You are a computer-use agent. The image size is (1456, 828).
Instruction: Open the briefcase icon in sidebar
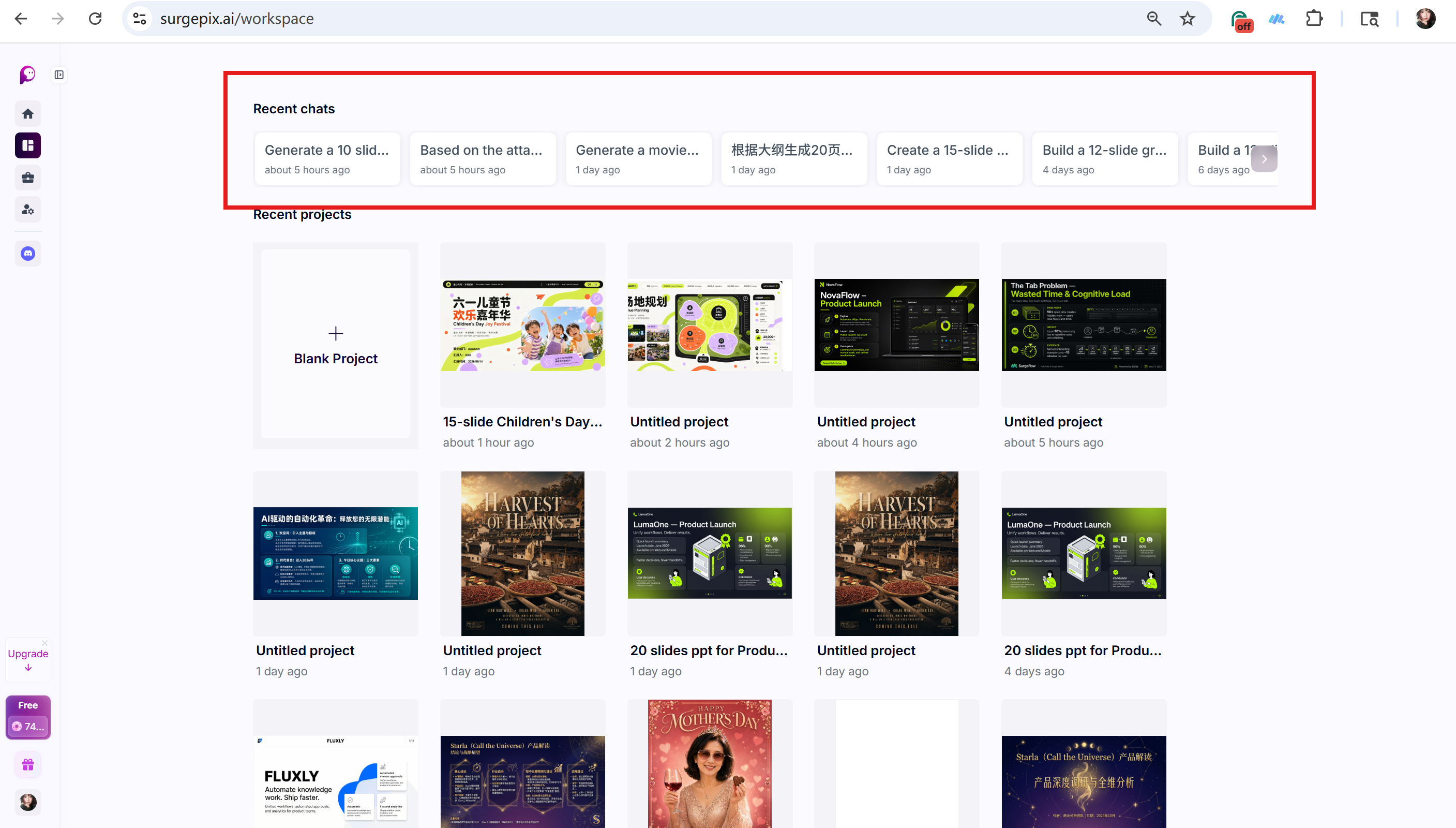(x=28, y=178)
